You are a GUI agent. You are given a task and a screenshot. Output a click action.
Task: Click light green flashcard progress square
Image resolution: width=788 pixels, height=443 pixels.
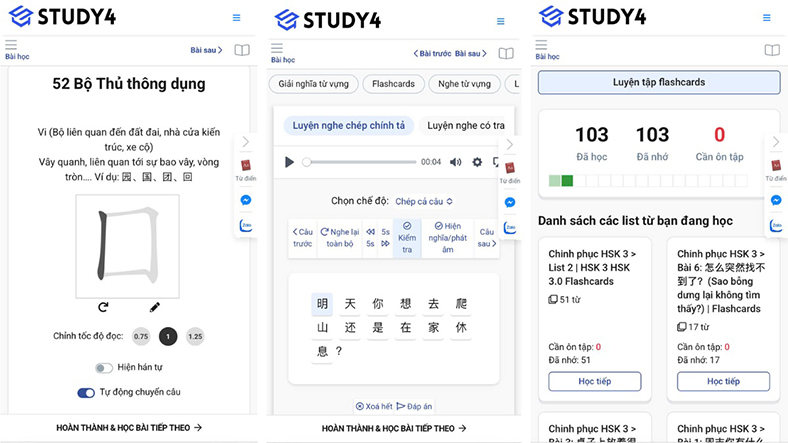click(554, 181)
